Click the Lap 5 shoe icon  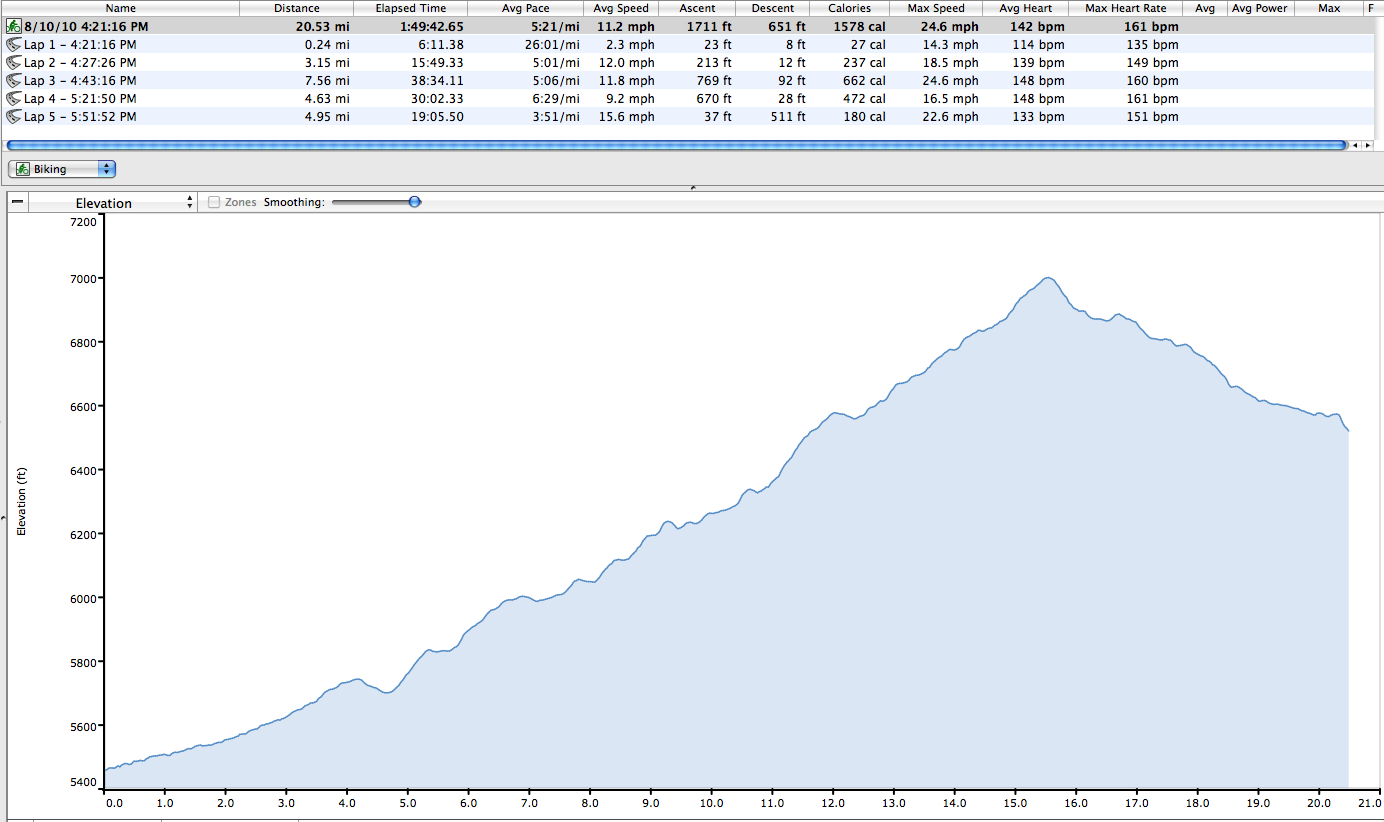tap(14, 117)
